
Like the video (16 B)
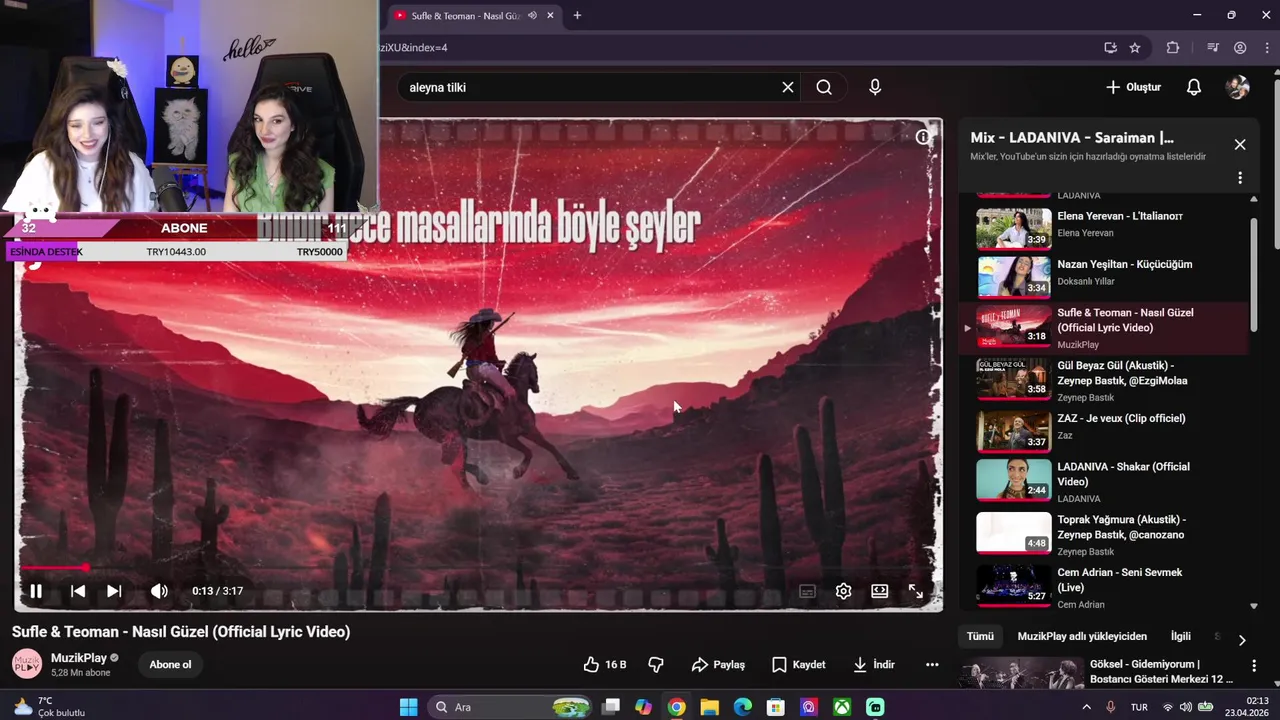click(605, 665)
